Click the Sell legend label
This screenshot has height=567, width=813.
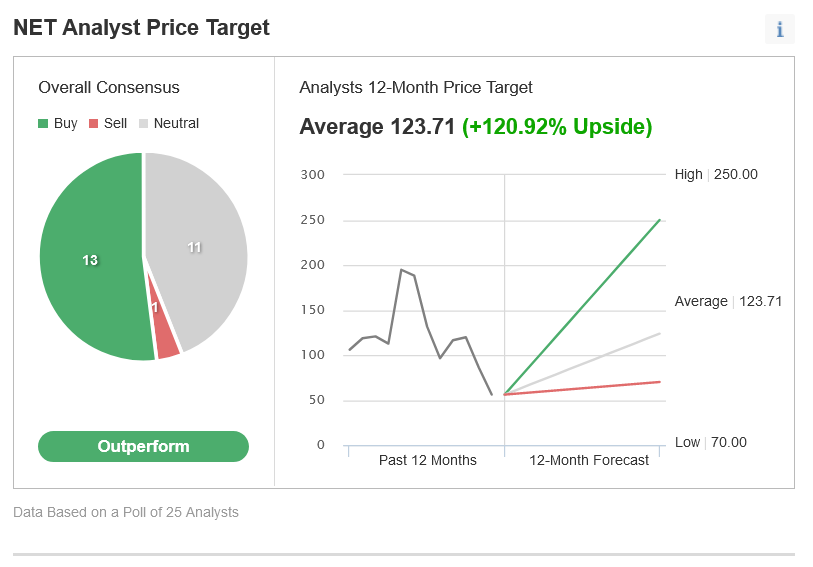(115, 123)
